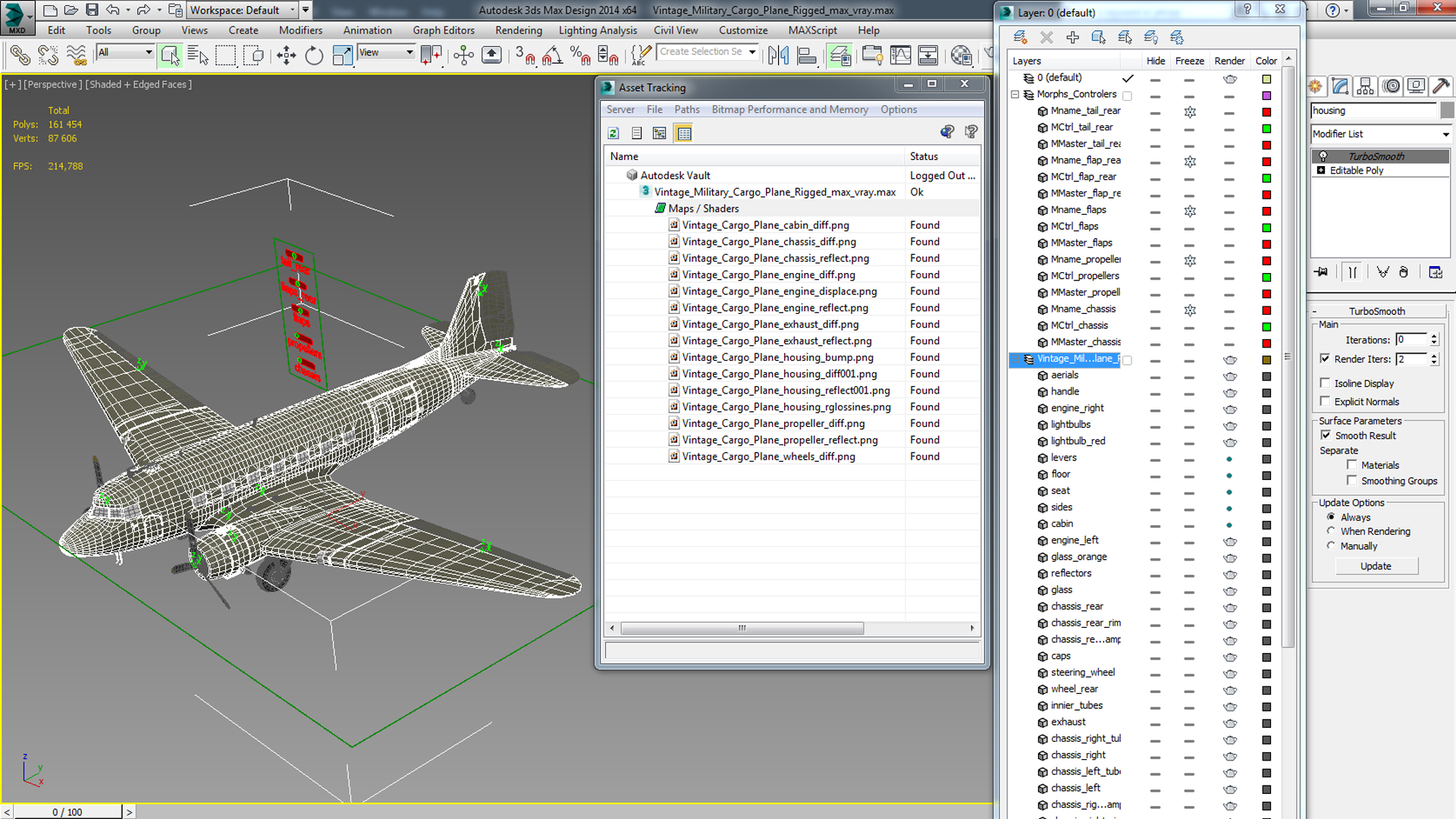Open the reference coordinate View dropdown
This screenshot has height=819, width=1456.
pos(386,52)
